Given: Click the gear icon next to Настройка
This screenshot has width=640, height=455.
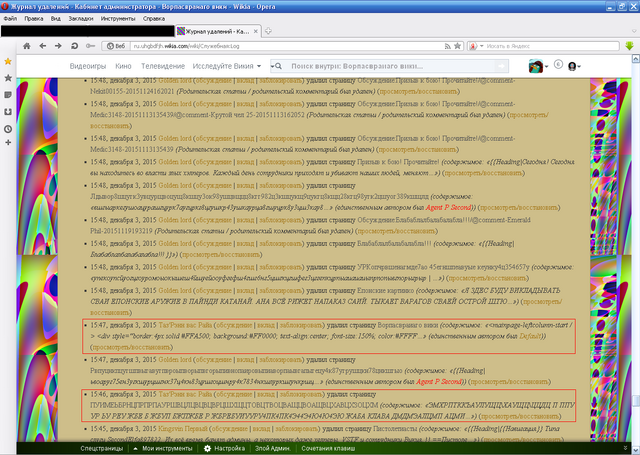Looking at the screenshot, I should tap(207, 448).
